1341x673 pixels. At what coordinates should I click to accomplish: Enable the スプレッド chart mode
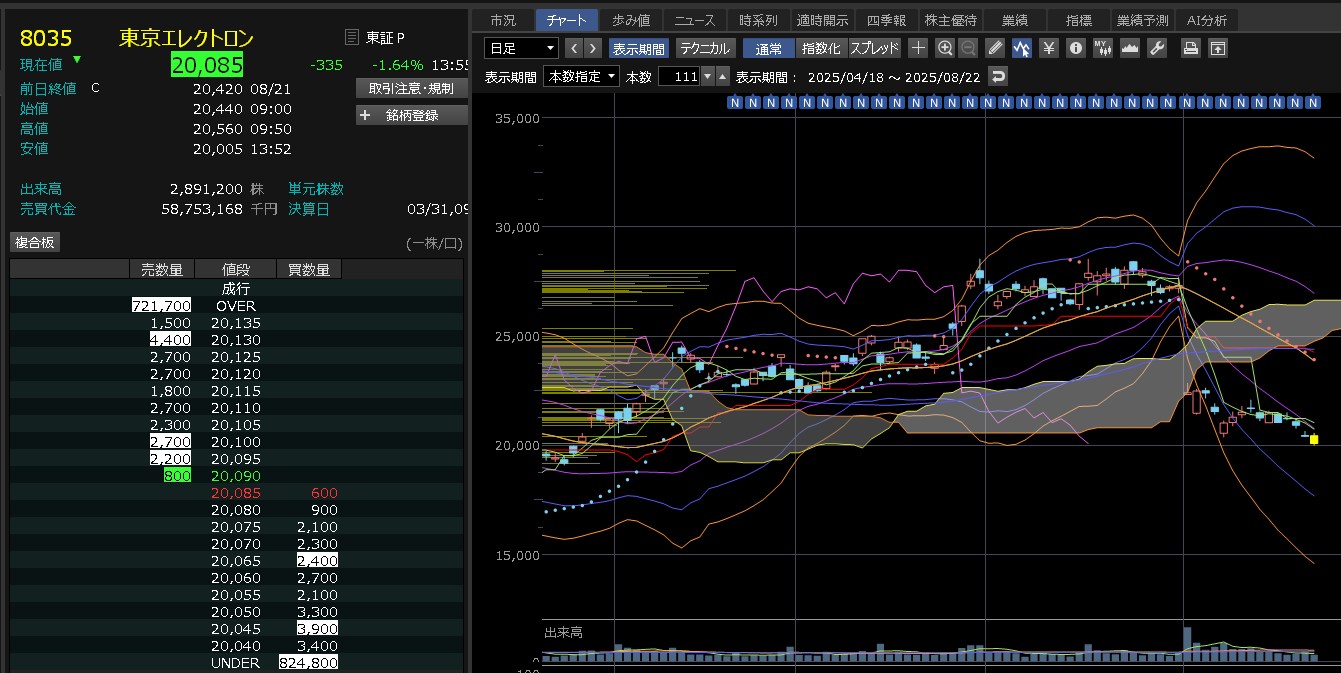coord(875,48)
